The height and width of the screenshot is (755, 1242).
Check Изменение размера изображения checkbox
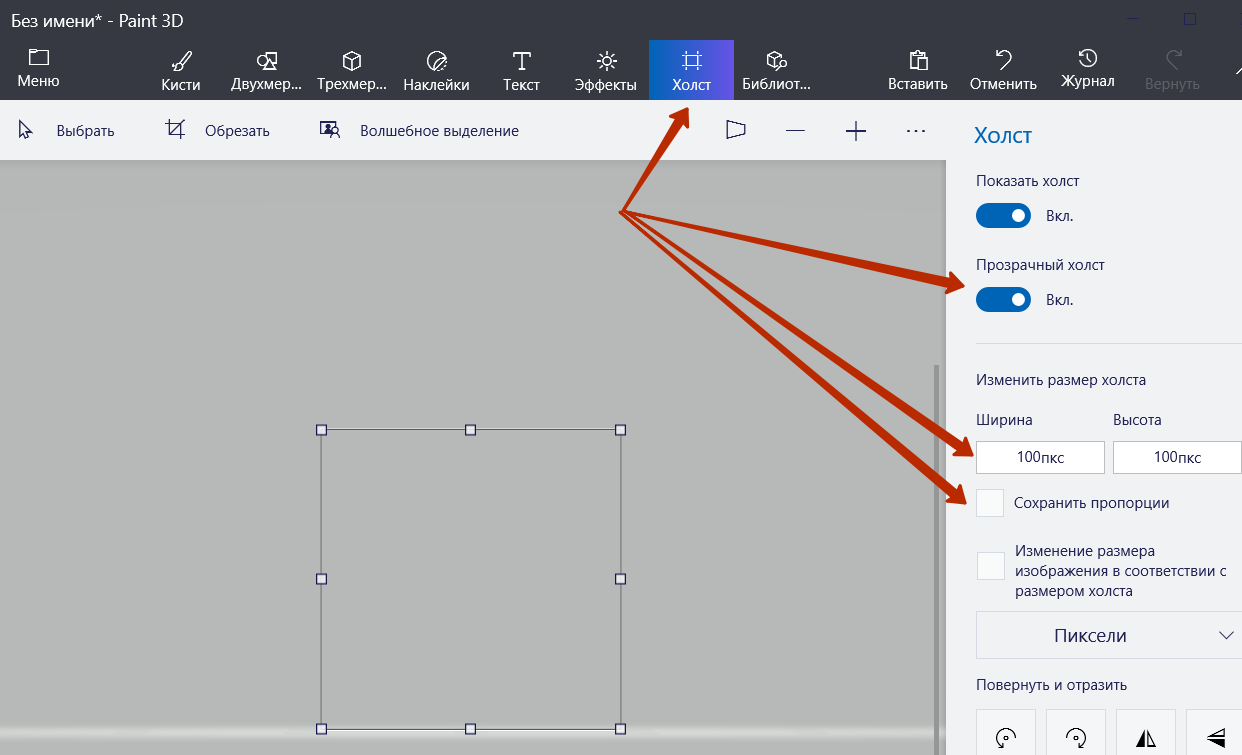click(x=990, y=565)
